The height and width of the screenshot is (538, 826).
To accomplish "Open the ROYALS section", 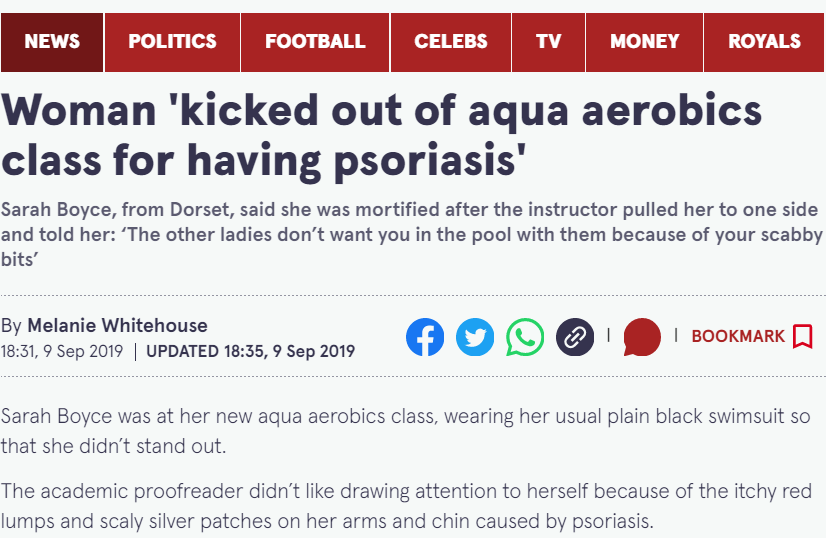I will pos(764,42).
